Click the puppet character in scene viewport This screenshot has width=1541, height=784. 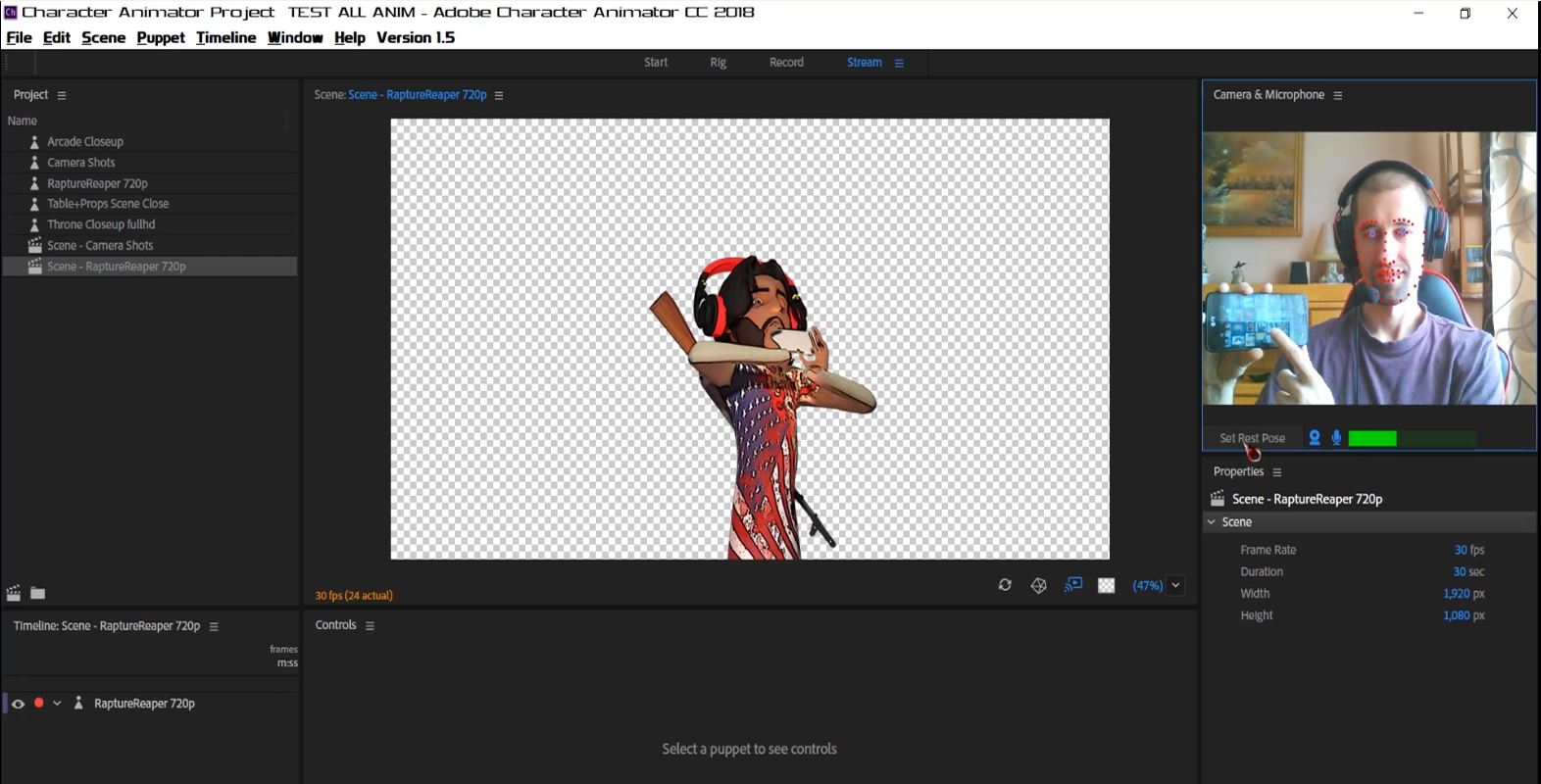click(761, 407)
